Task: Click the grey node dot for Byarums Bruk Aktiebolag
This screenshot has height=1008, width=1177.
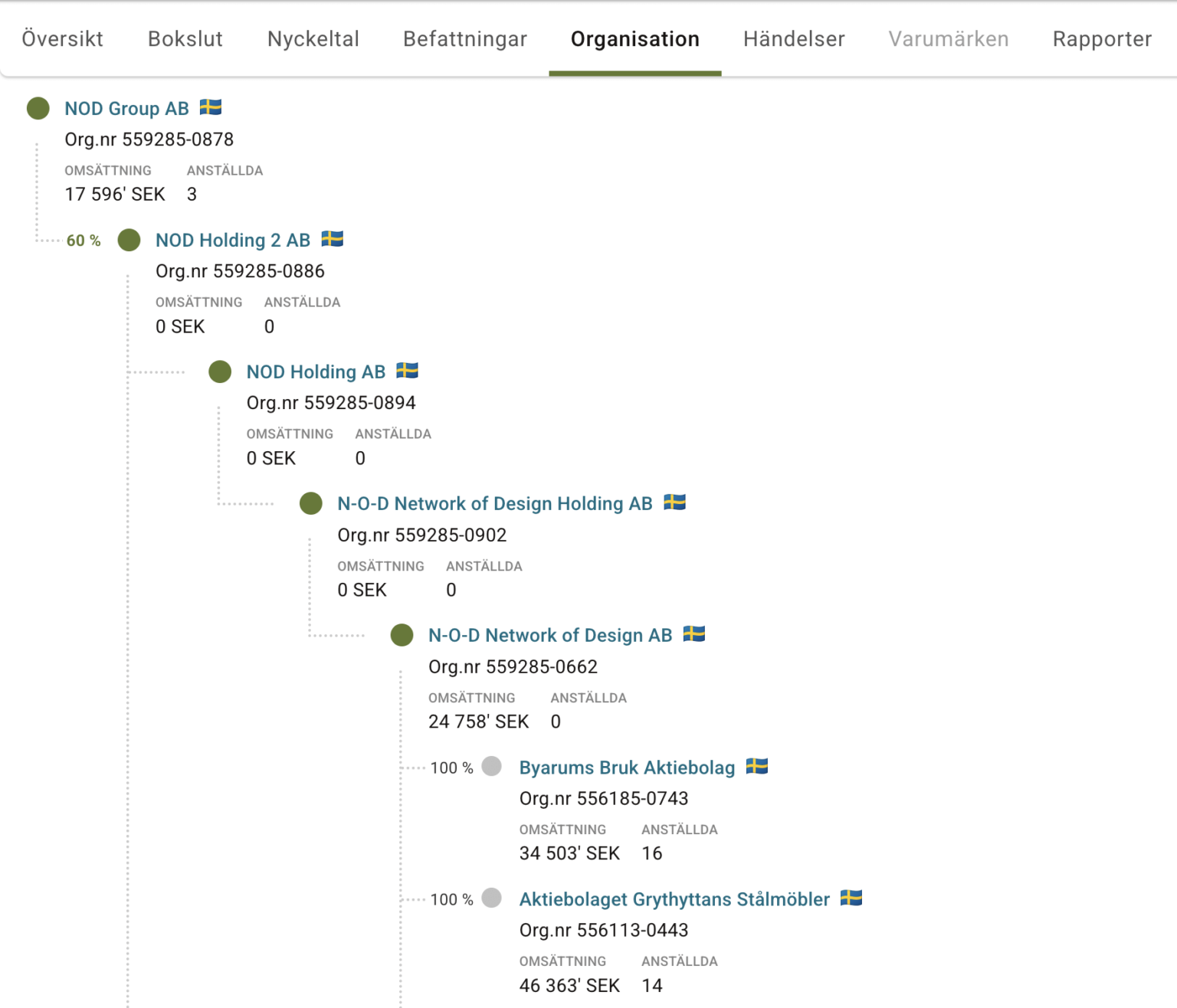Action: pyautogui.click(x=492, y=766)
